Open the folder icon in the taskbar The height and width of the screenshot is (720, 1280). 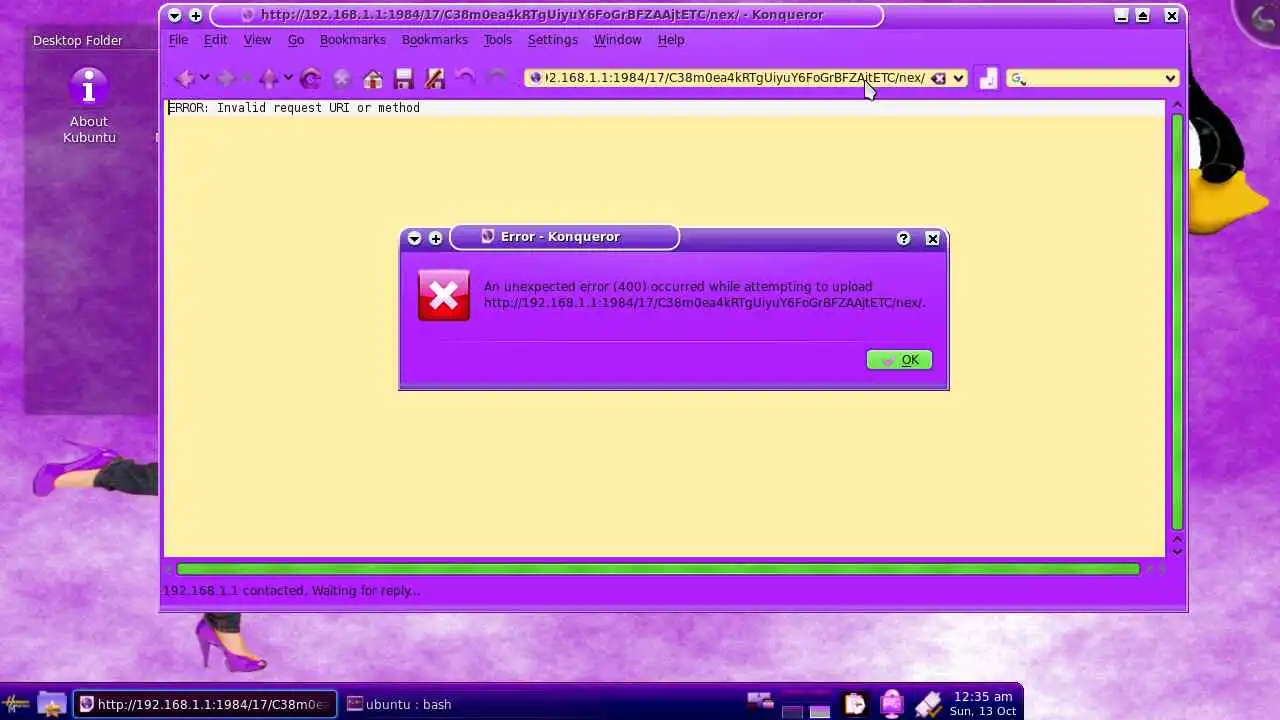52,704
